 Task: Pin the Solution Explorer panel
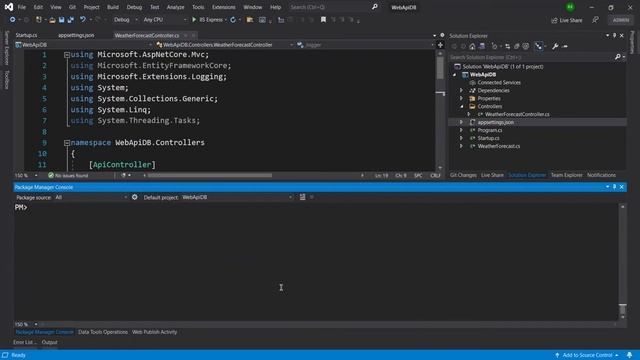(x=615, y=36)
